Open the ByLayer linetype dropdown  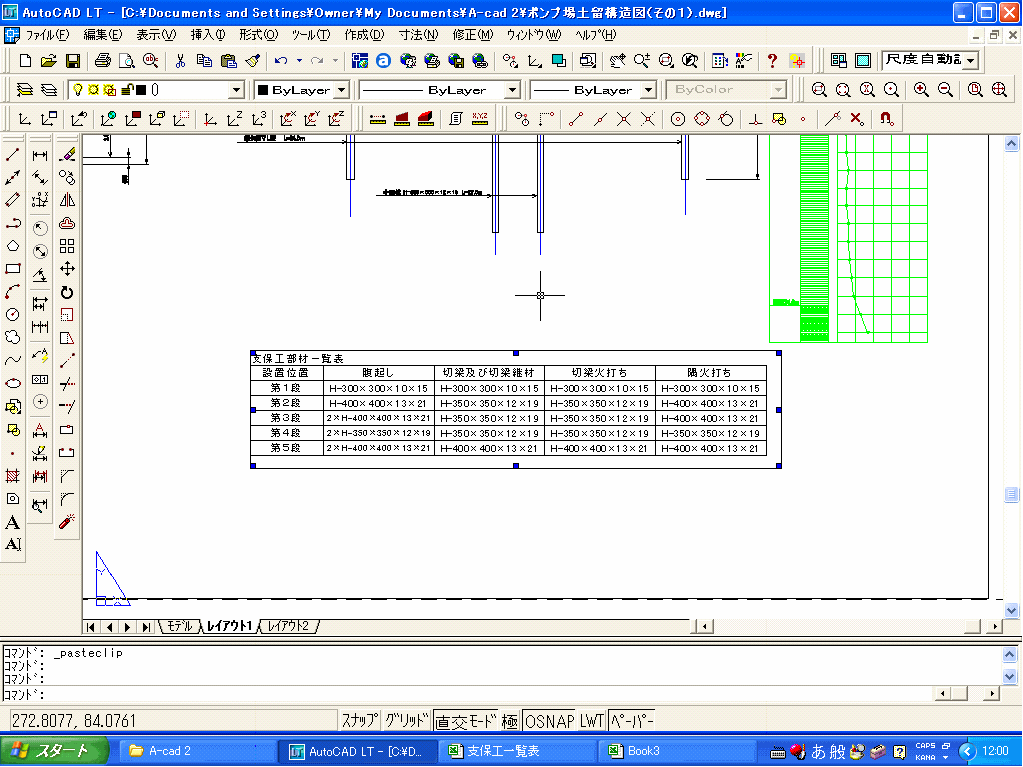[x=513, y=90]
